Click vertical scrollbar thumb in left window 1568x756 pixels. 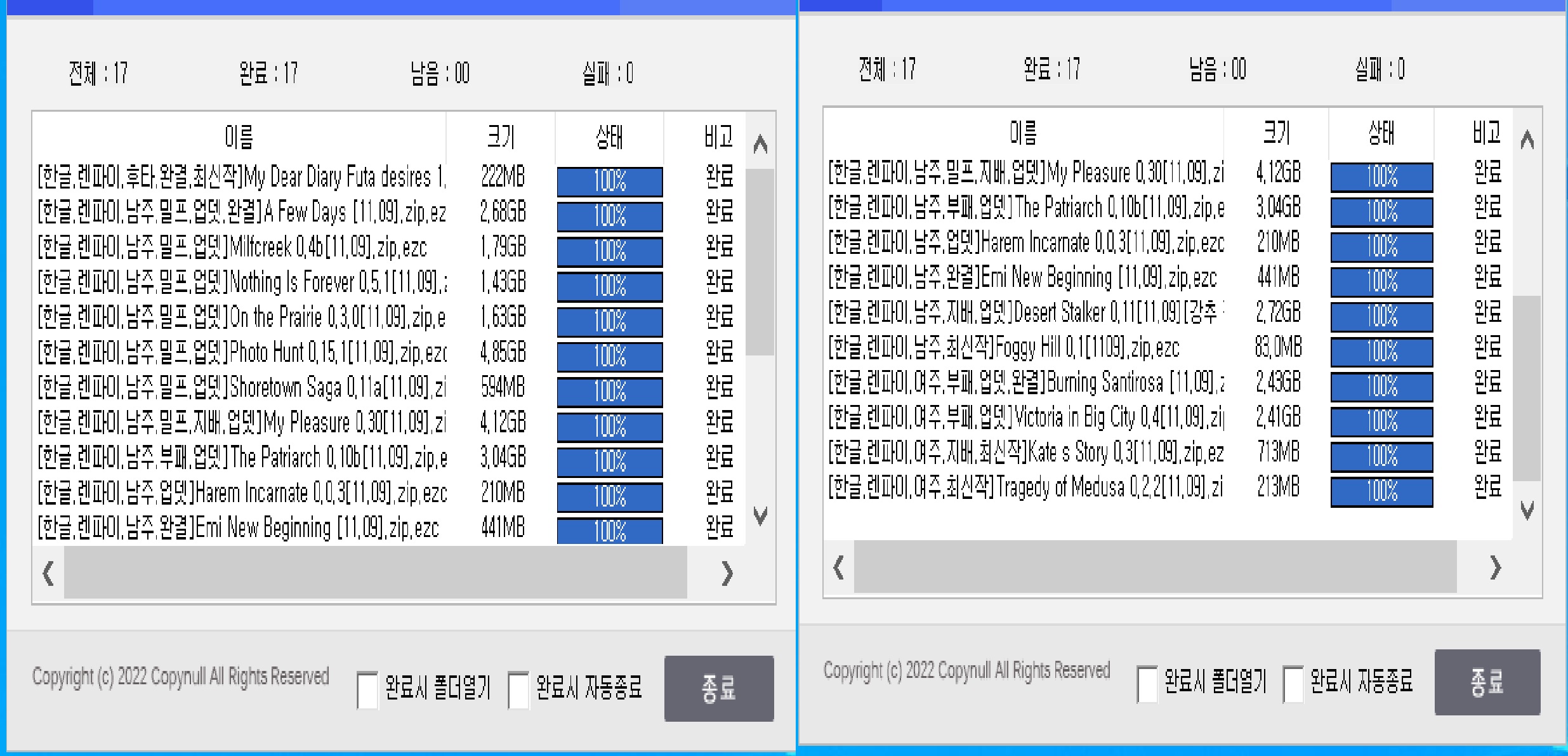click(x=760, y=262)
